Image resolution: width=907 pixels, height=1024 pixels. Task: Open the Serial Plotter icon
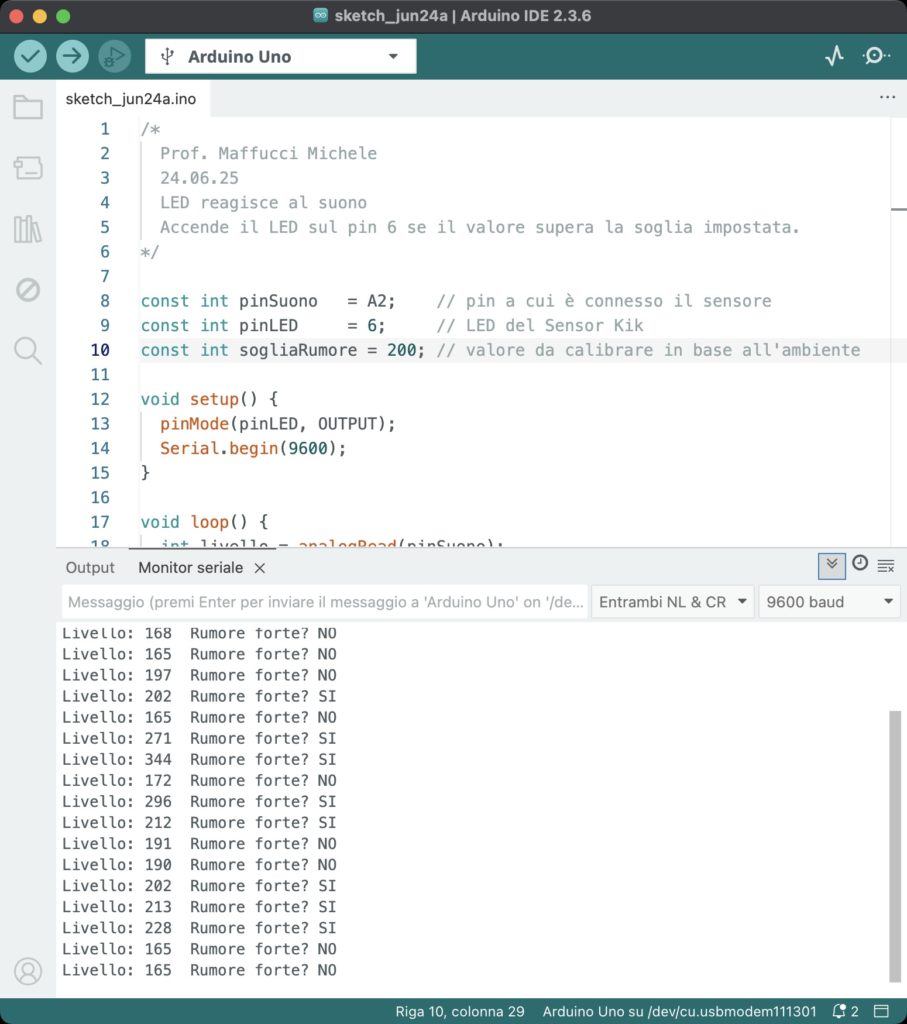tap(834, 56)
